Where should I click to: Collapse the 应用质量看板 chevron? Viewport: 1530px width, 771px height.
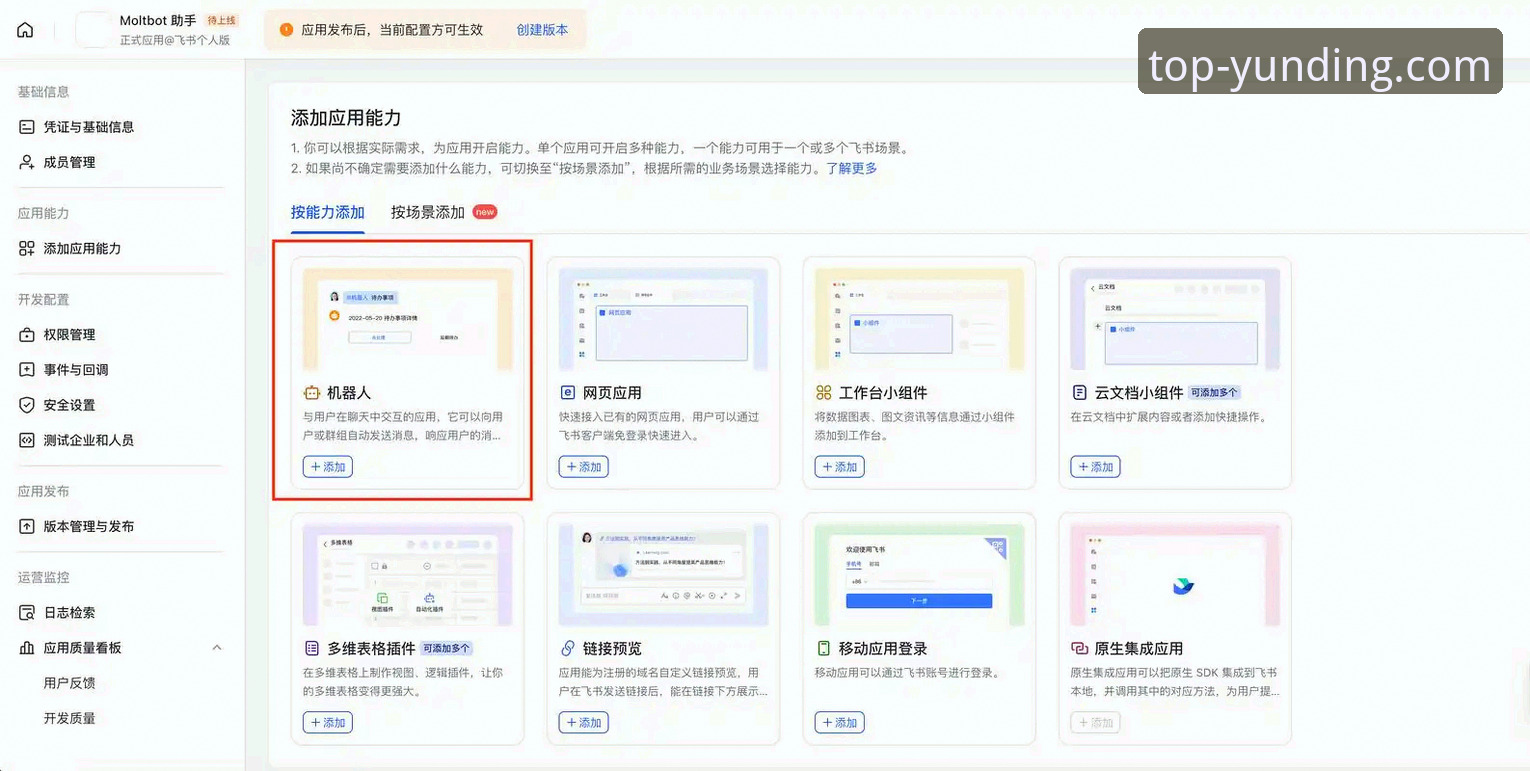217,648
